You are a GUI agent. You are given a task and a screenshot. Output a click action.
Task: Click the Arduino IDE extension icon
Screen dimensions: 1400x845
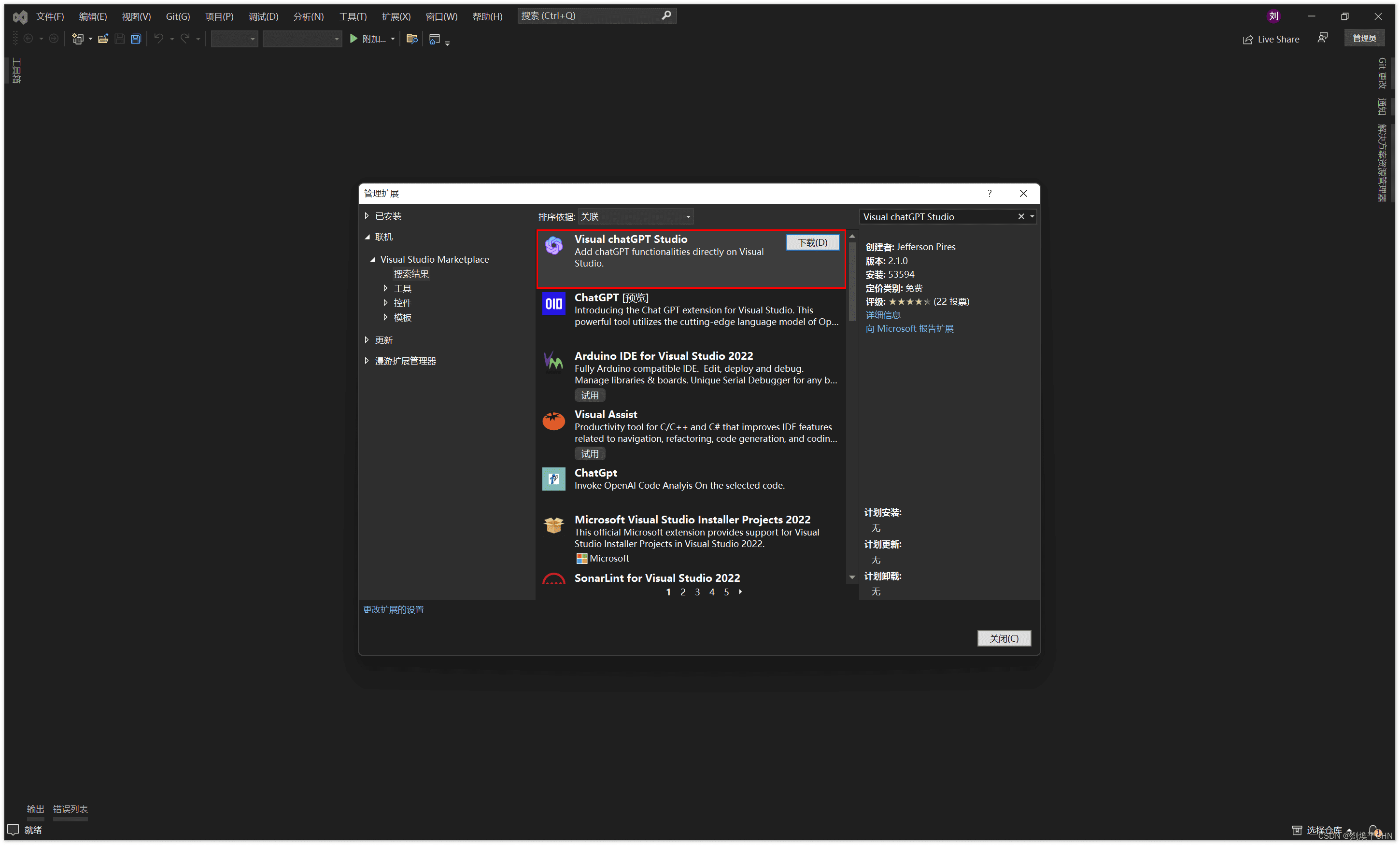(553, 362)
